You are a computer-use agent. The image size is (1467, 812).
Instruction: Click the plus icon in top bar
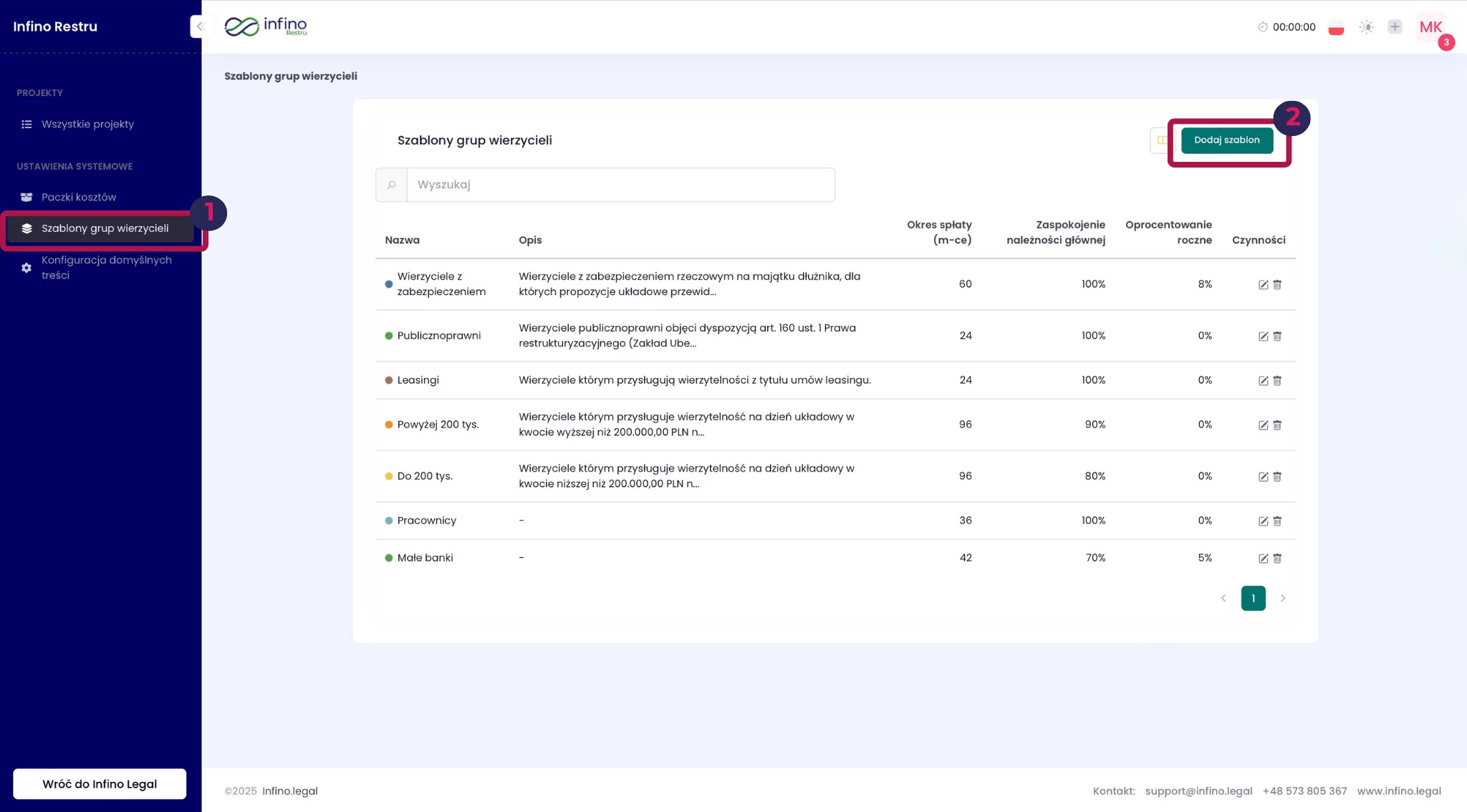click(x=1394, y=27)
